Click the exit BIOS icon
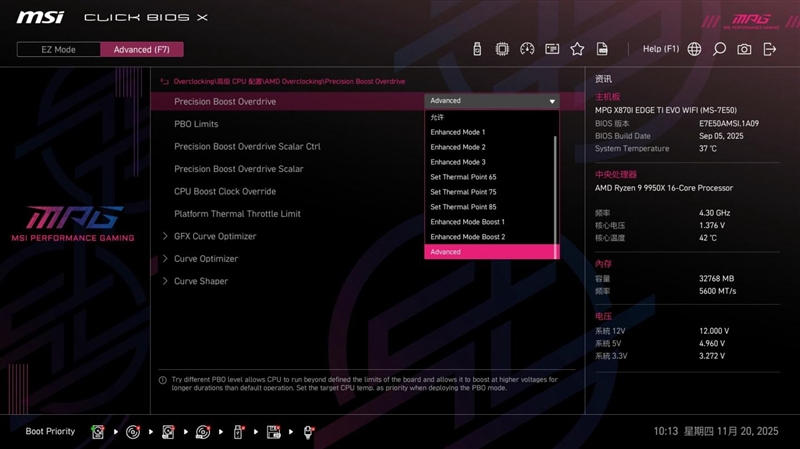Viewport: 800px width, 449px height. [x=769, y=49]
